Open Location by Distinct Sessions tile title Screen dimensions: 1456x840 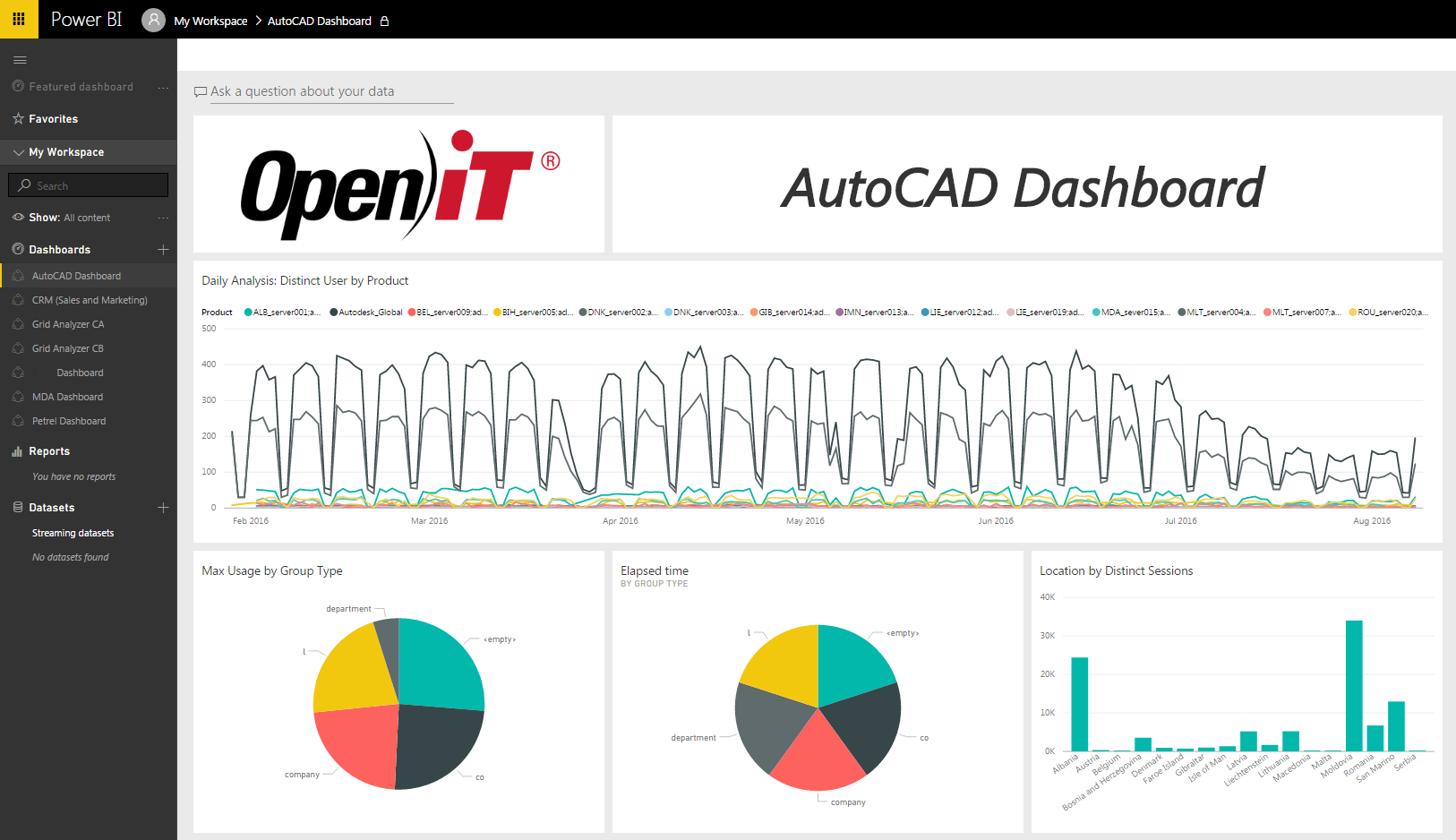click(1116, 570)
